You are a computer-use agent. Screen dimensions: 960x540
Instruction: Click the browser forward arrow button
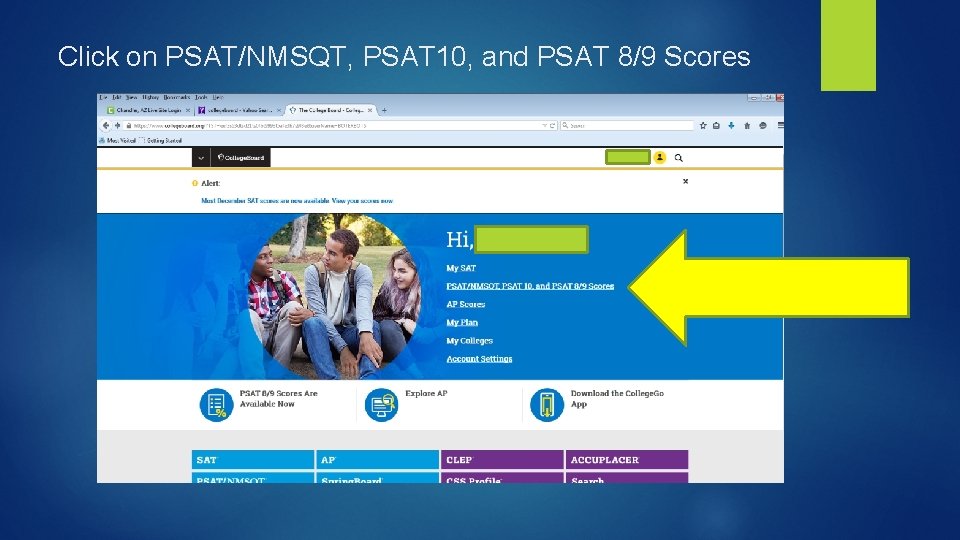(117, 126)
